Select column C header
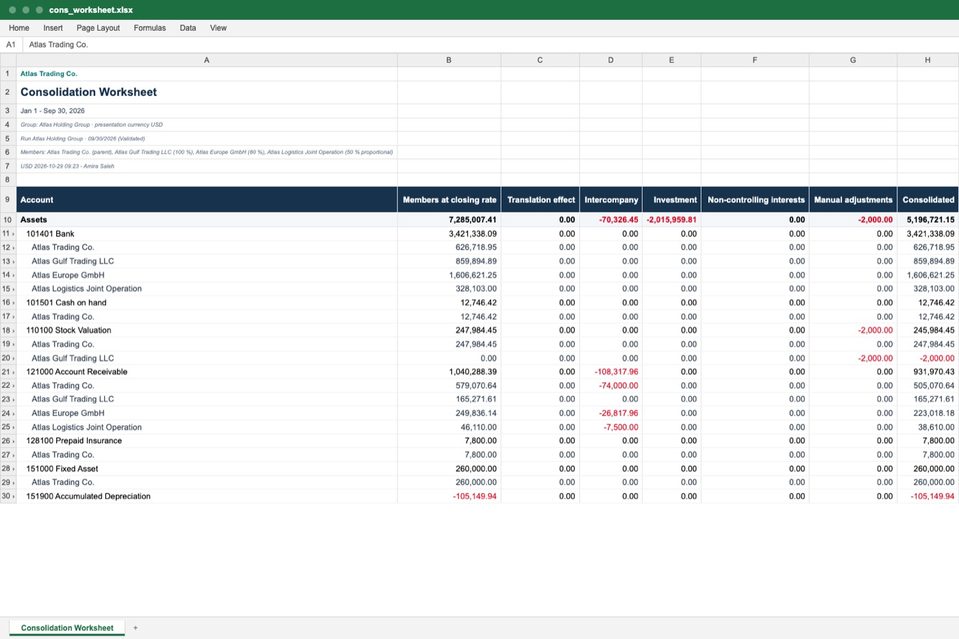959x639 pixels. 540,60
